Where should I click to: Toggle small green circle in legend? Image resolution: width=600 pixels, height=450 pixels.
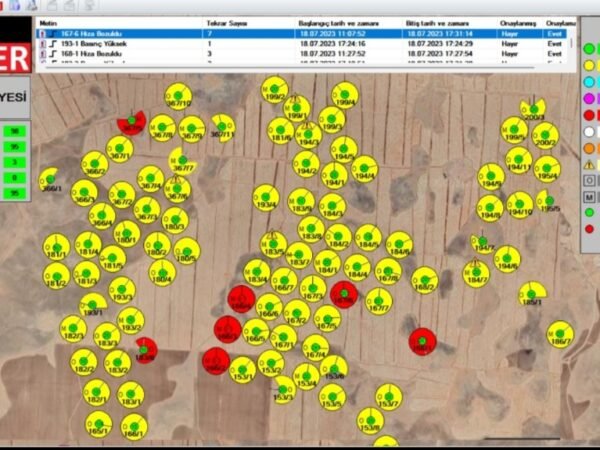coord(589,212)
